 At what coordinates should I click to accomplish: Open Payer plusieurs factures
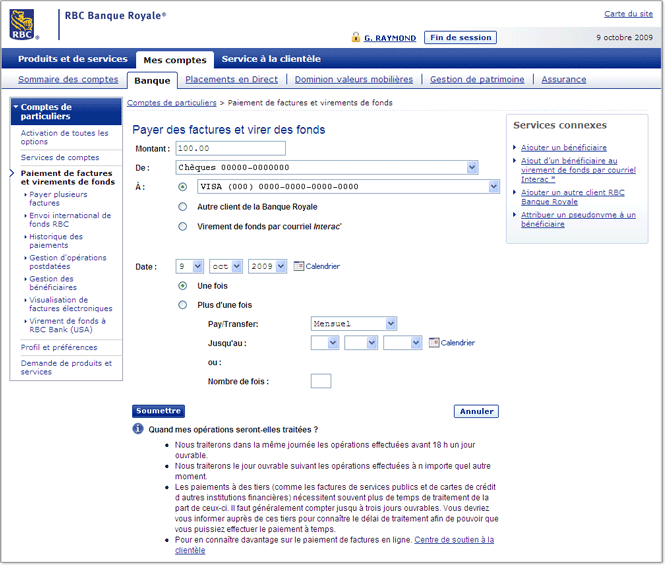point(58,199)
